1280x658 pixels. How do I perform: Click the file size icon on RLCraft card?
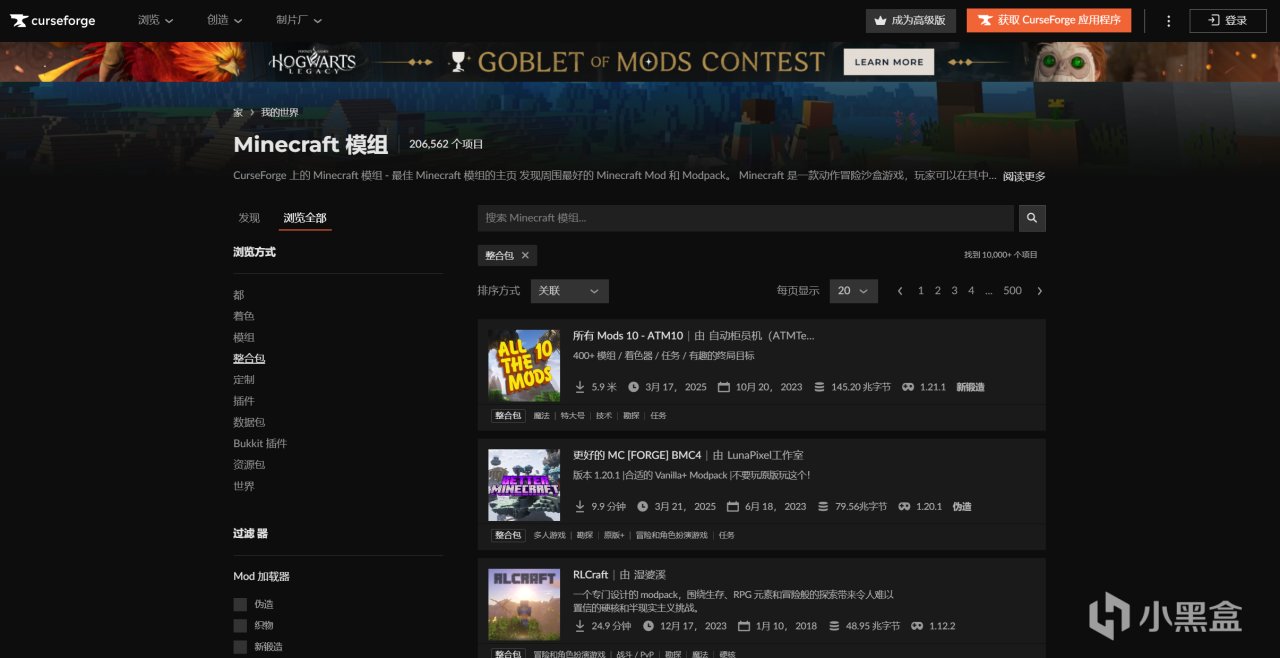(833, 626)
